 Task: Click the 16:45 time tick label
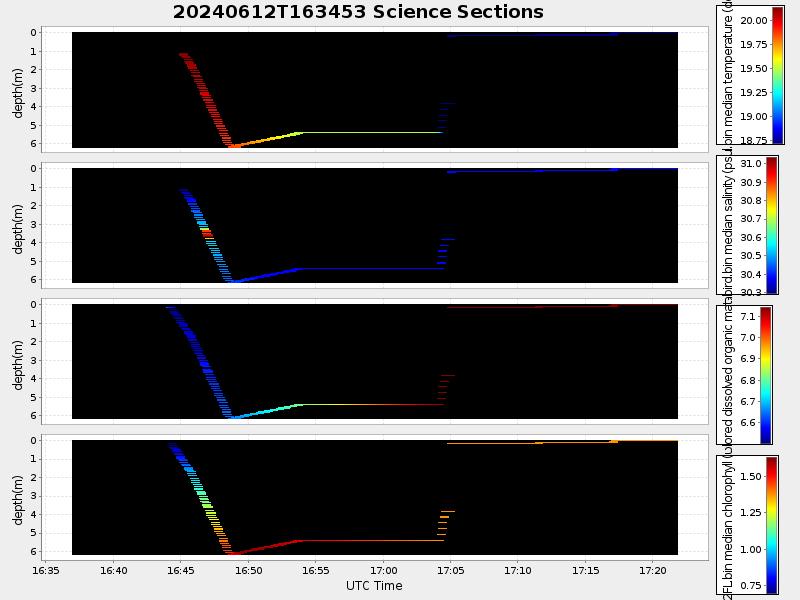[x=181, y=570]
